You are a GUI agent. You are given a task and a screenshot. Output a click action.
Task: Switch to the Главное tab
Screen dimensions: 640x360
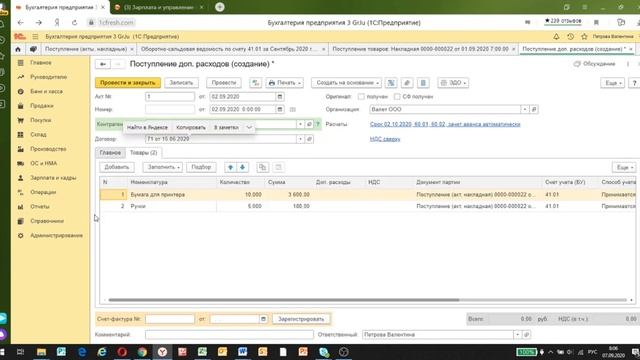(x=110, y=153)
